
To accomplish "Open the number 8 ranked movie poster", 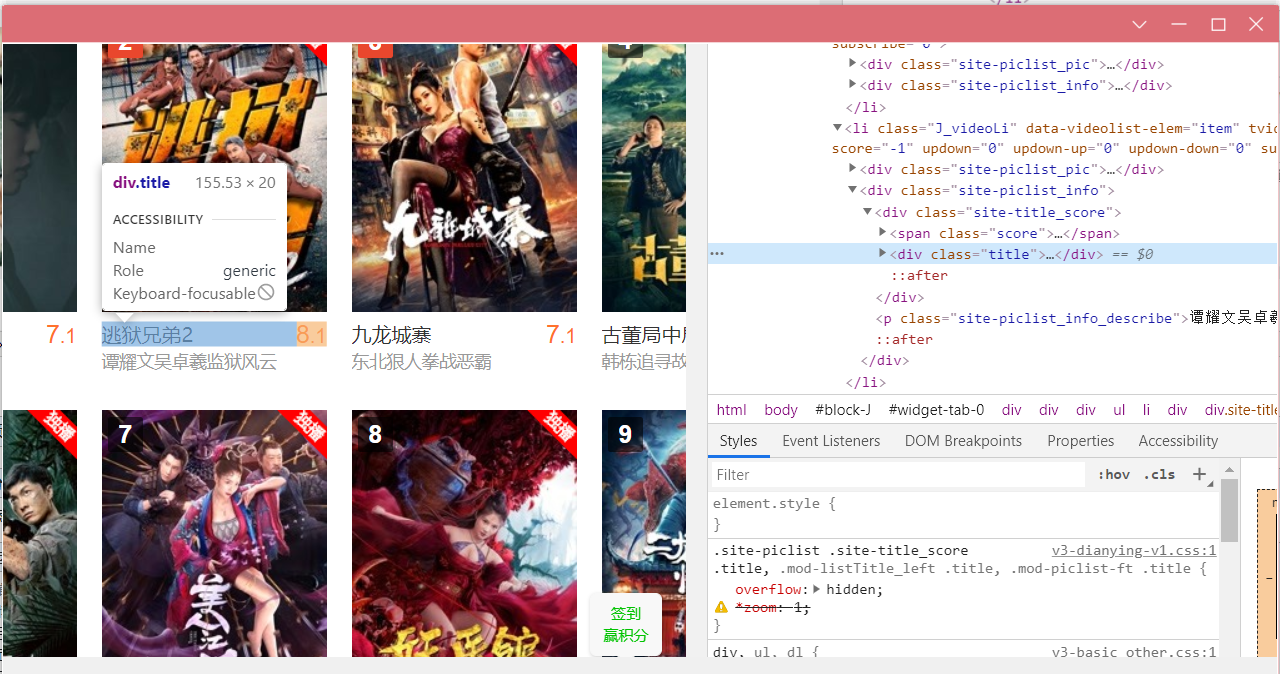I will pos(464,533).
